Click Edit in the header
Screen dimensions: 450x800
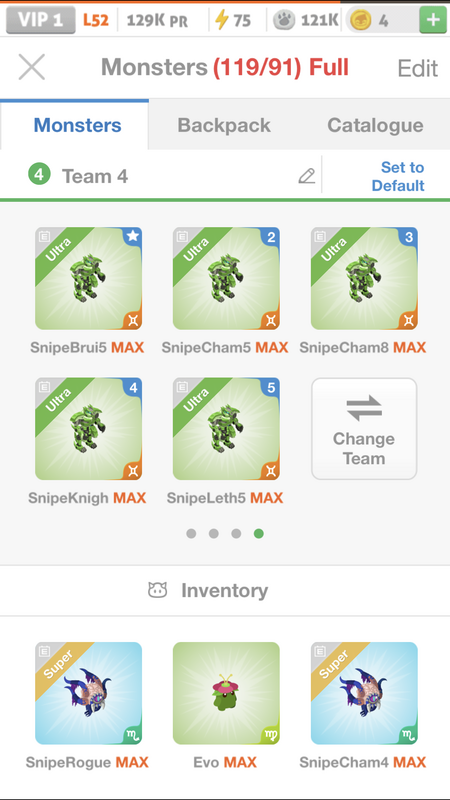pyautogui.click(x=417, y=68)
